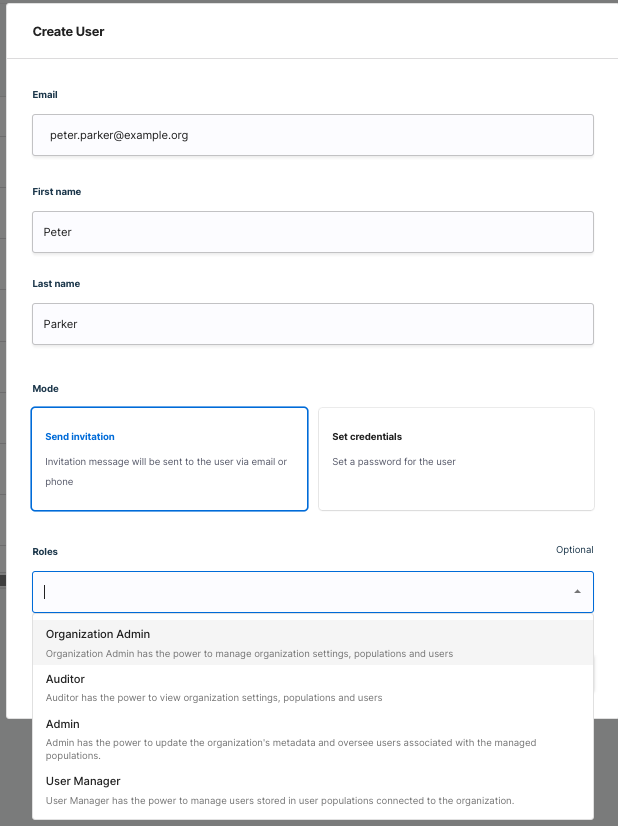
Task: Click the Roles field label
Action: 46,552
